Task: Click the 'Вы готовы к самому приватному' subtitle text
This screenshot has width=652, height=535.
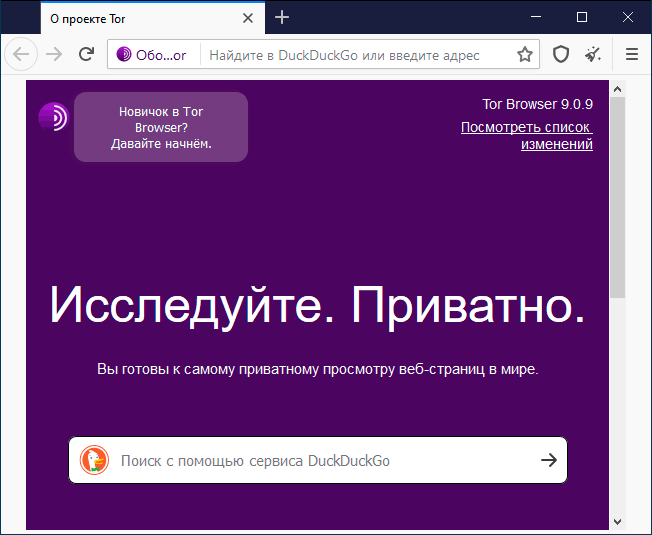Action: [318, 369]
